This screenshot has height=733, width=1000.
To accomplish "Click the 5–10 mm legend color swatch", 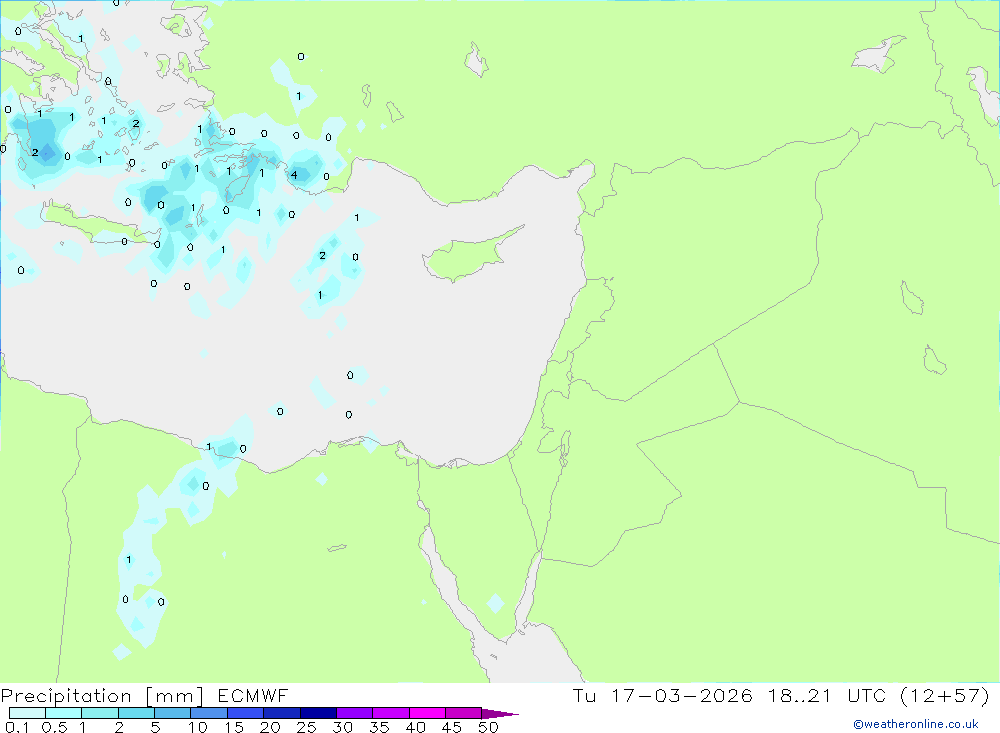I will point(173,713).
